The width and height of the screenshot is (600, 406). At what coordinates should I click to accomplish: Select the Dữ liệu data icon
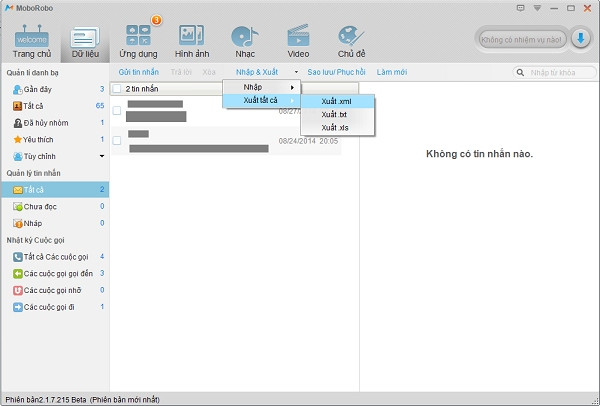[85, 37]
